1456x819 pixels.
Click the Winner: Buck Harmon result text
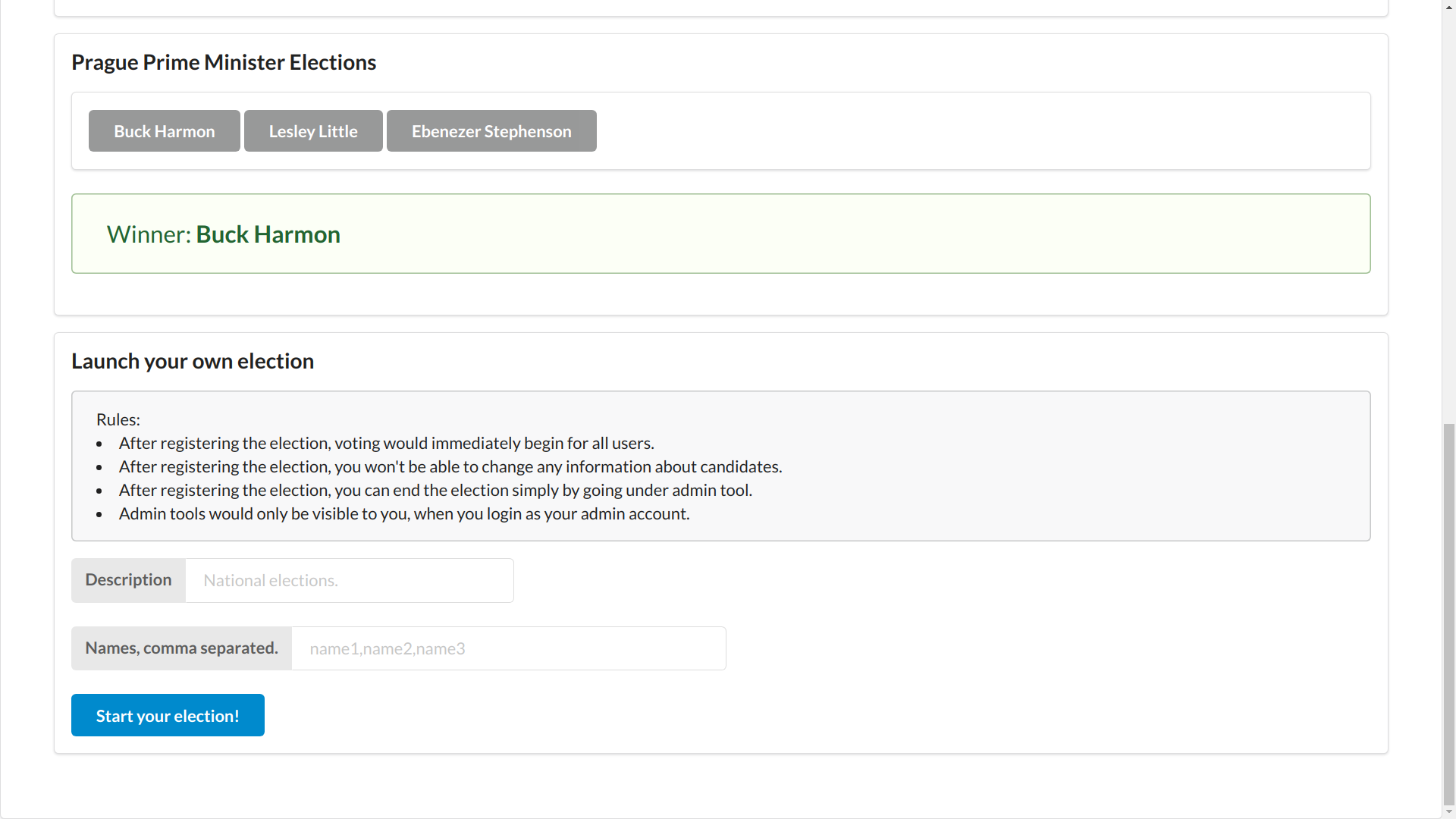(x=224, y=234)
